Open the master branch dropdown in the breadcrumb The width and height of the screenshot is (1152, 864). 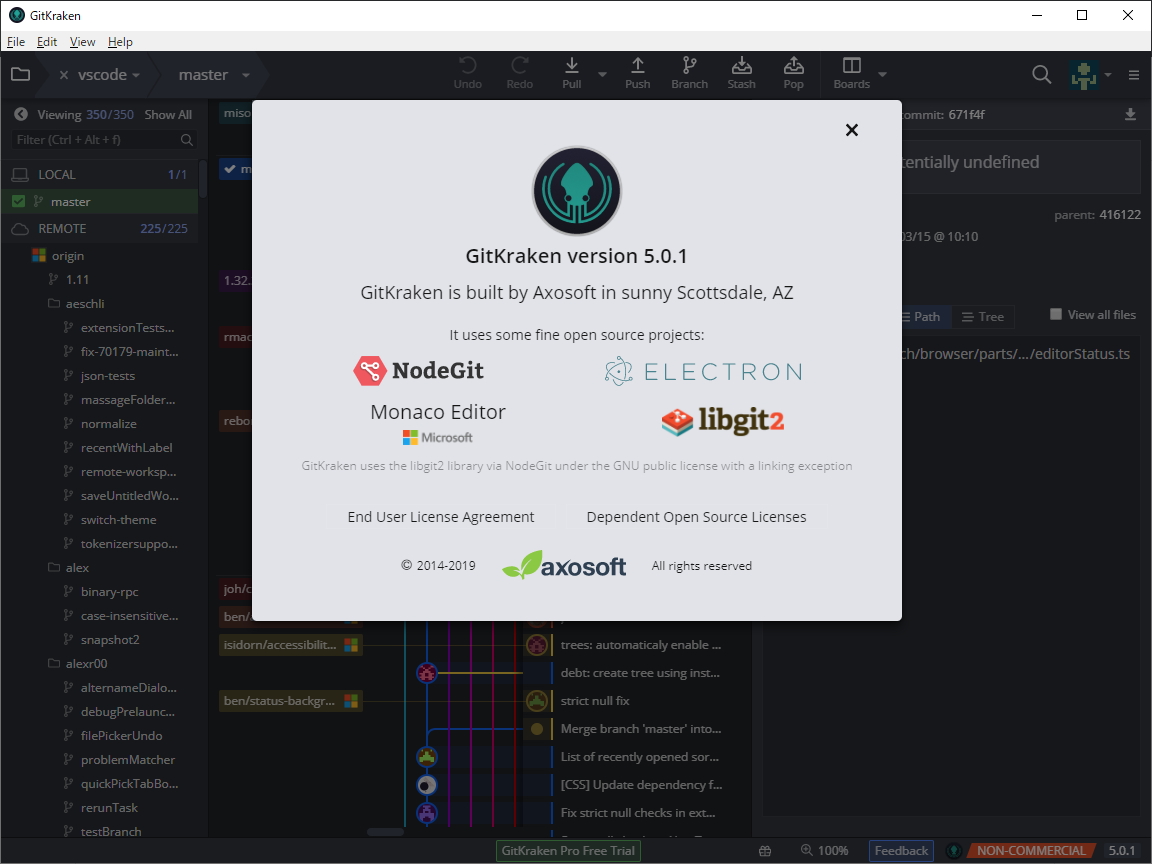click(x=245, y=74)
